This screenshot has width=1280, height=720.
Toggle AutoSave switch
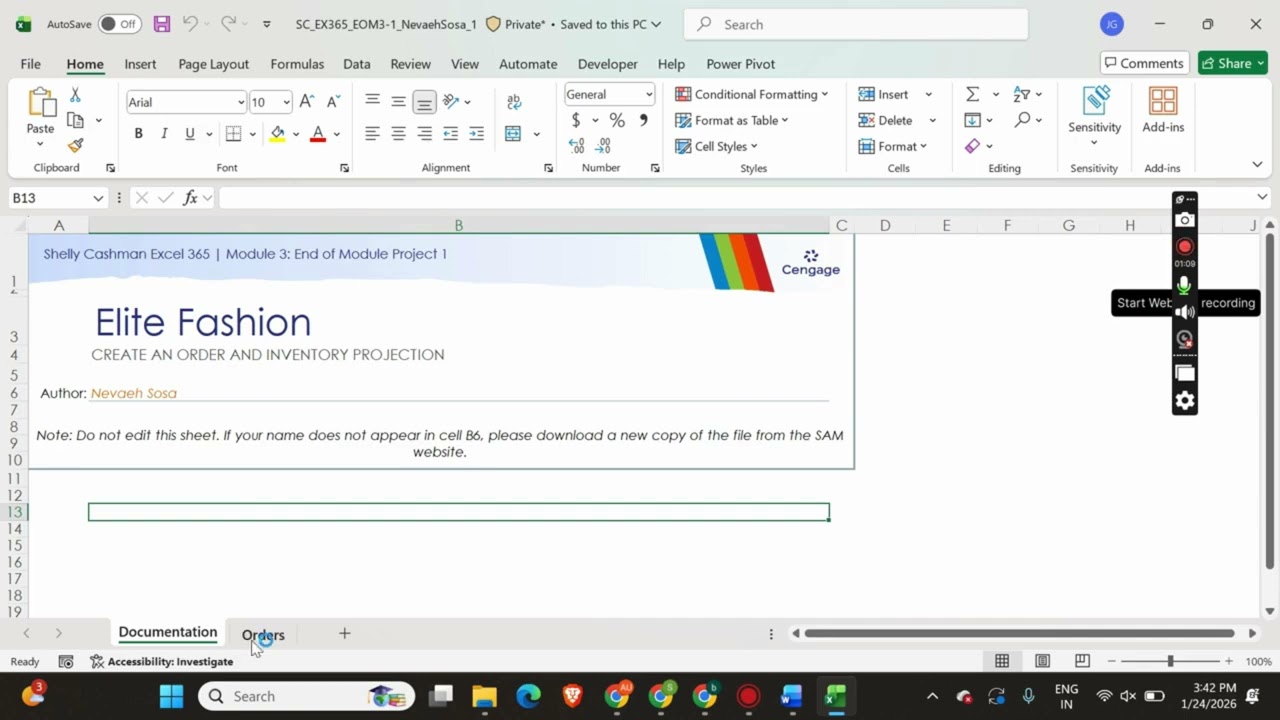pos(120,24)
